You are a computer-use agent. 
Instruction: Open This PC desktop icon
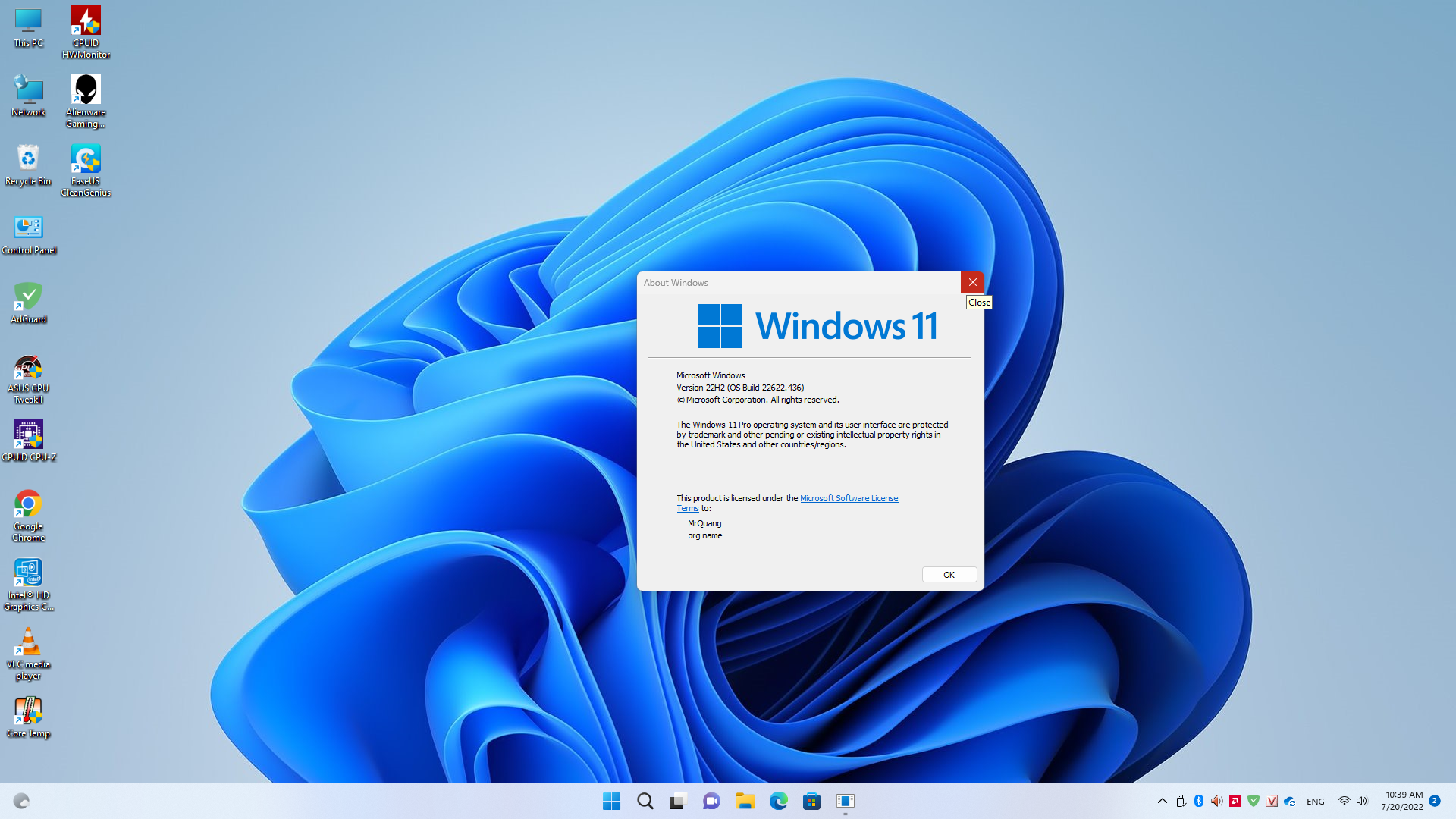coord(28,27)
